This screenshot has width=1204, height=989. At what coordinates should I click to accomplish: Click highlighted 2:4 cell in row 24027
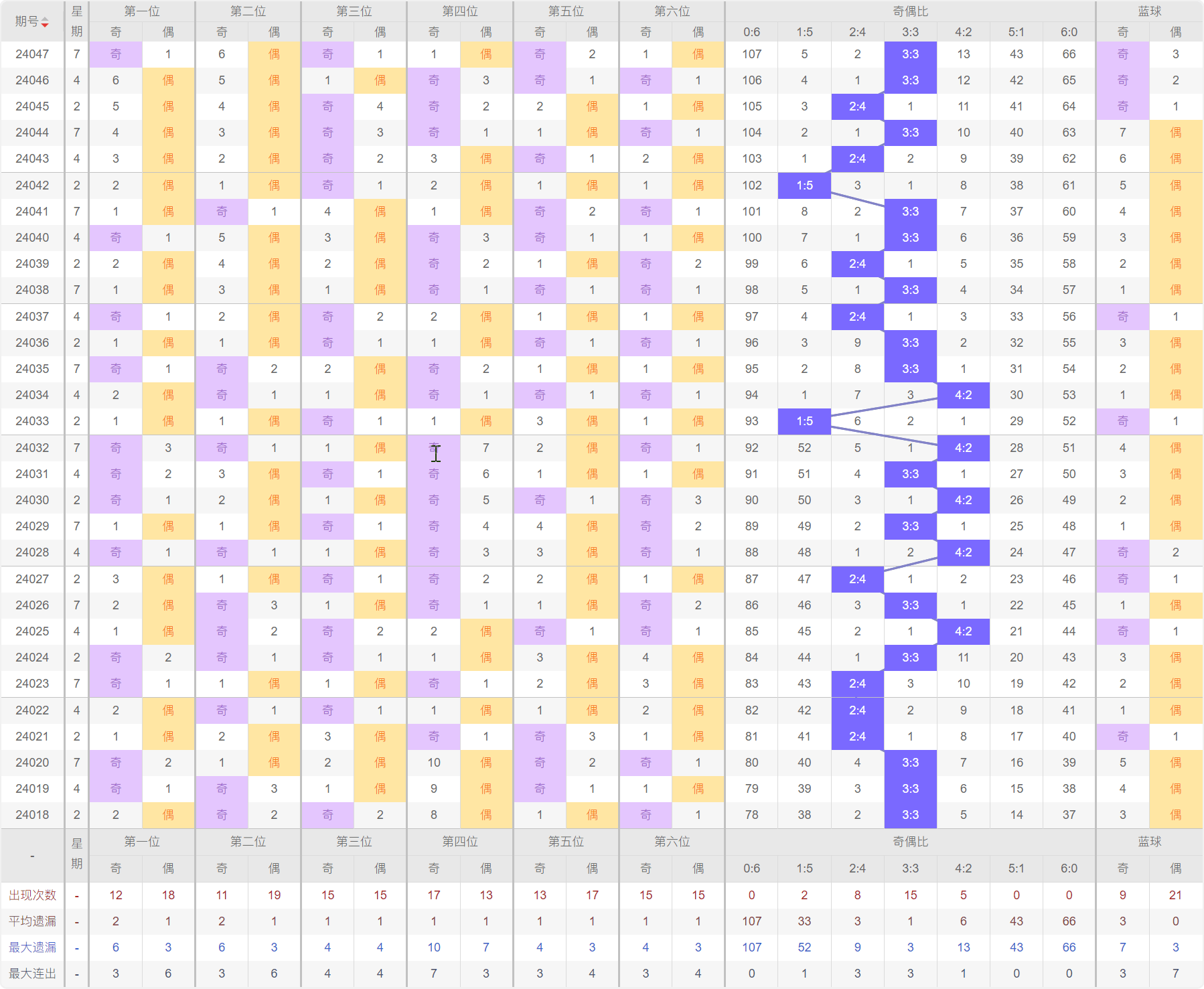pos(857,579)
